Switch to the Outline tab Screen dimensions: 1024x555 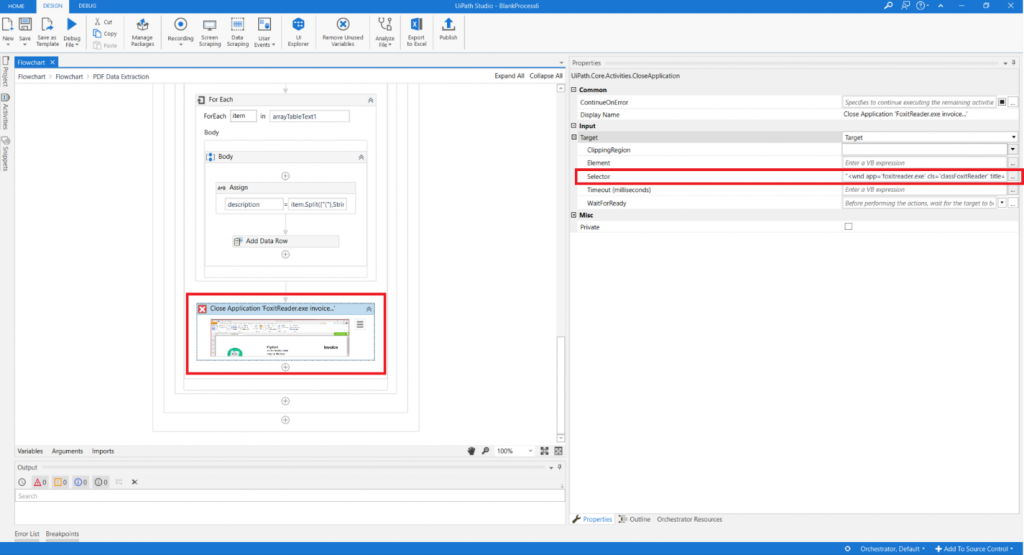635,519
